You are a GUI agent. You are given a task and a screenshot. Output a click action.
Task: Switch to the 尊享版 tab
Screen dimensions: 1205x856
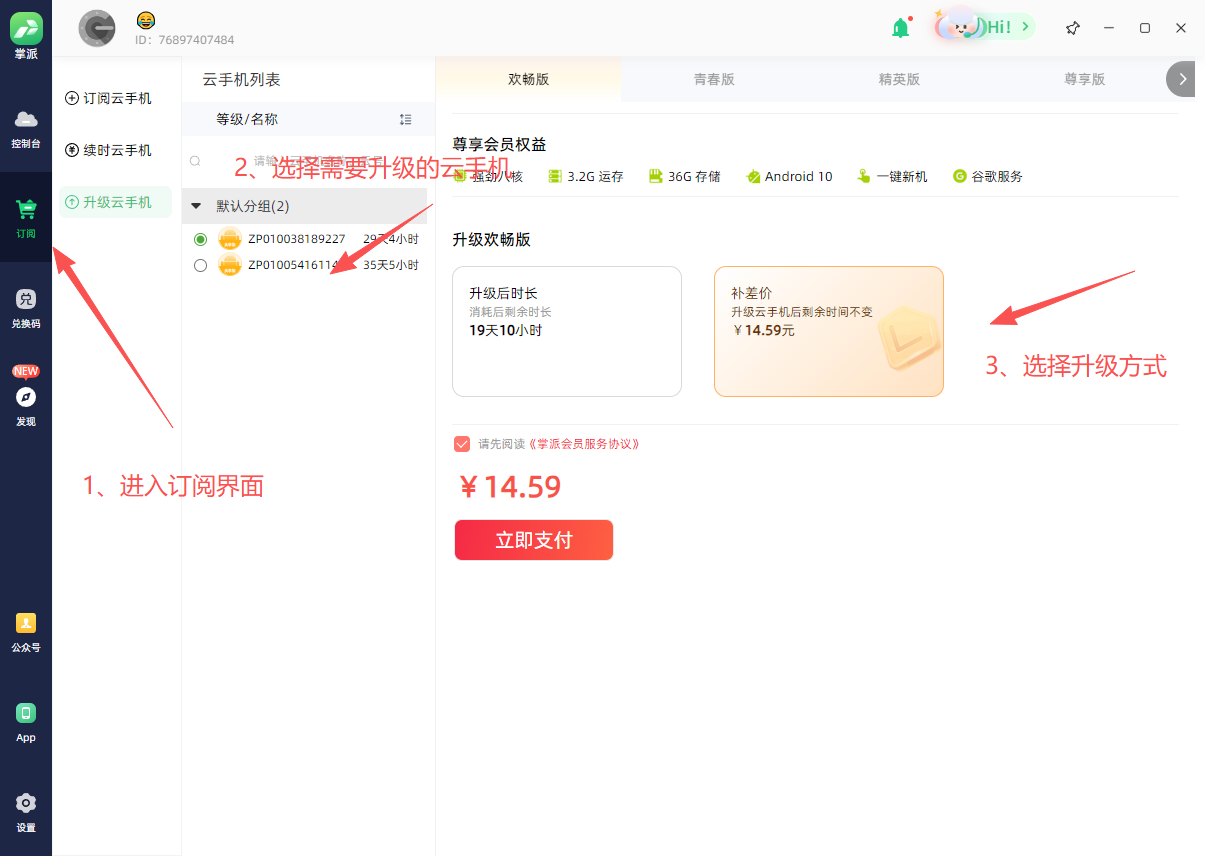1084,80
